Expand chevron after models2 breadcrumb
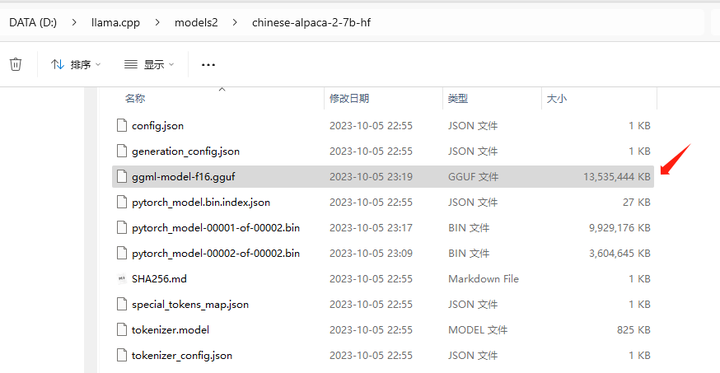 pos(235,22)
